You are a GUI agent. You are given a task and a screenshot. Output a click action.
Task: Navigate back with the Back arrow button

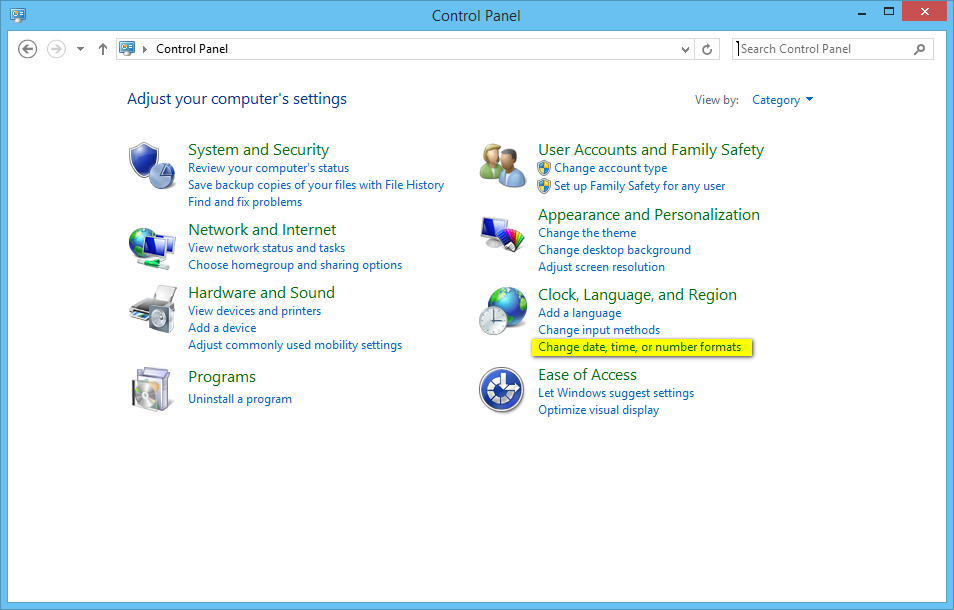(x=28, y=49)
